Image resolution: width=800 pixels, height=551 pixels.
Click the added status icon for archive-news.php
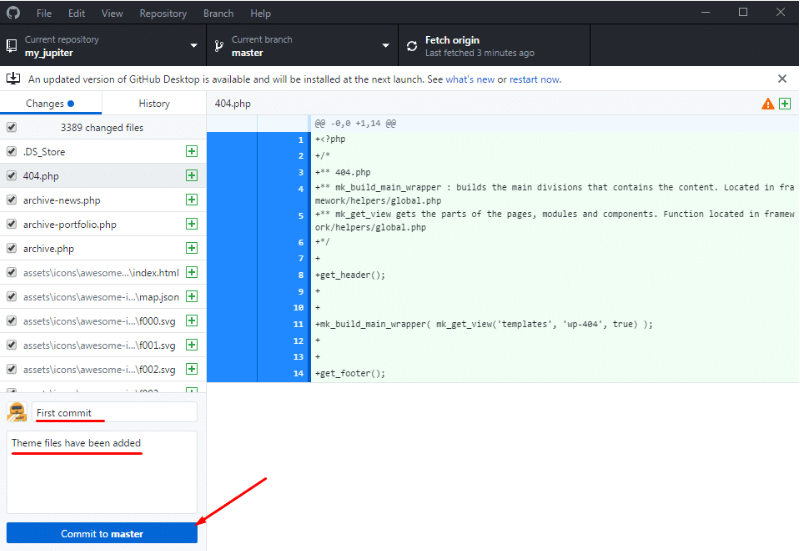pos(192,199)
